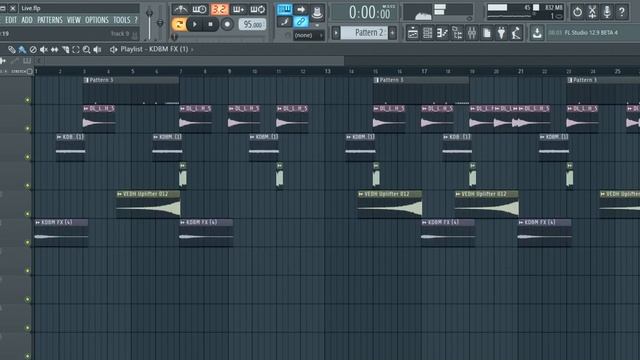Toggle typing keyboard to piano
The width and height of the screenshot is (640, 360).
(284, 9)
